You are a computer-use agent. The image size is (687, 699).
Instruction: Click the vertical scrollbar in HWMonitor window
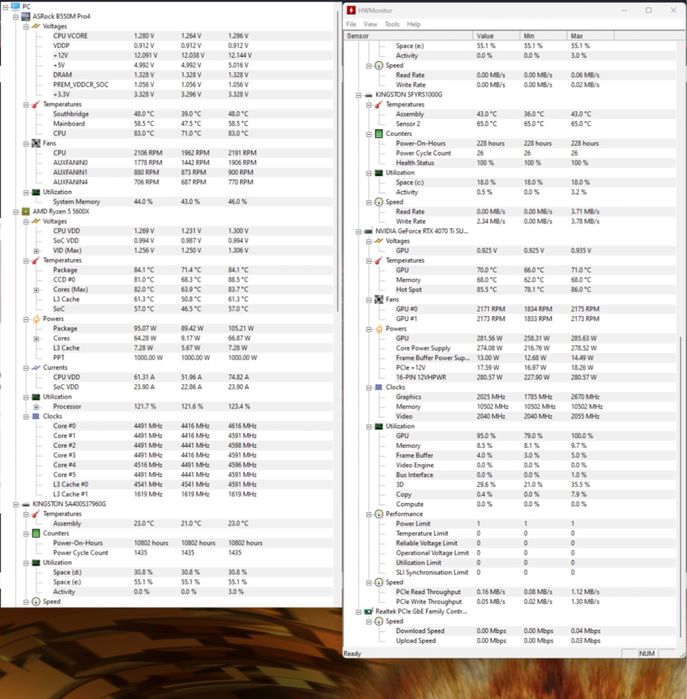click(x=681, y=486)
